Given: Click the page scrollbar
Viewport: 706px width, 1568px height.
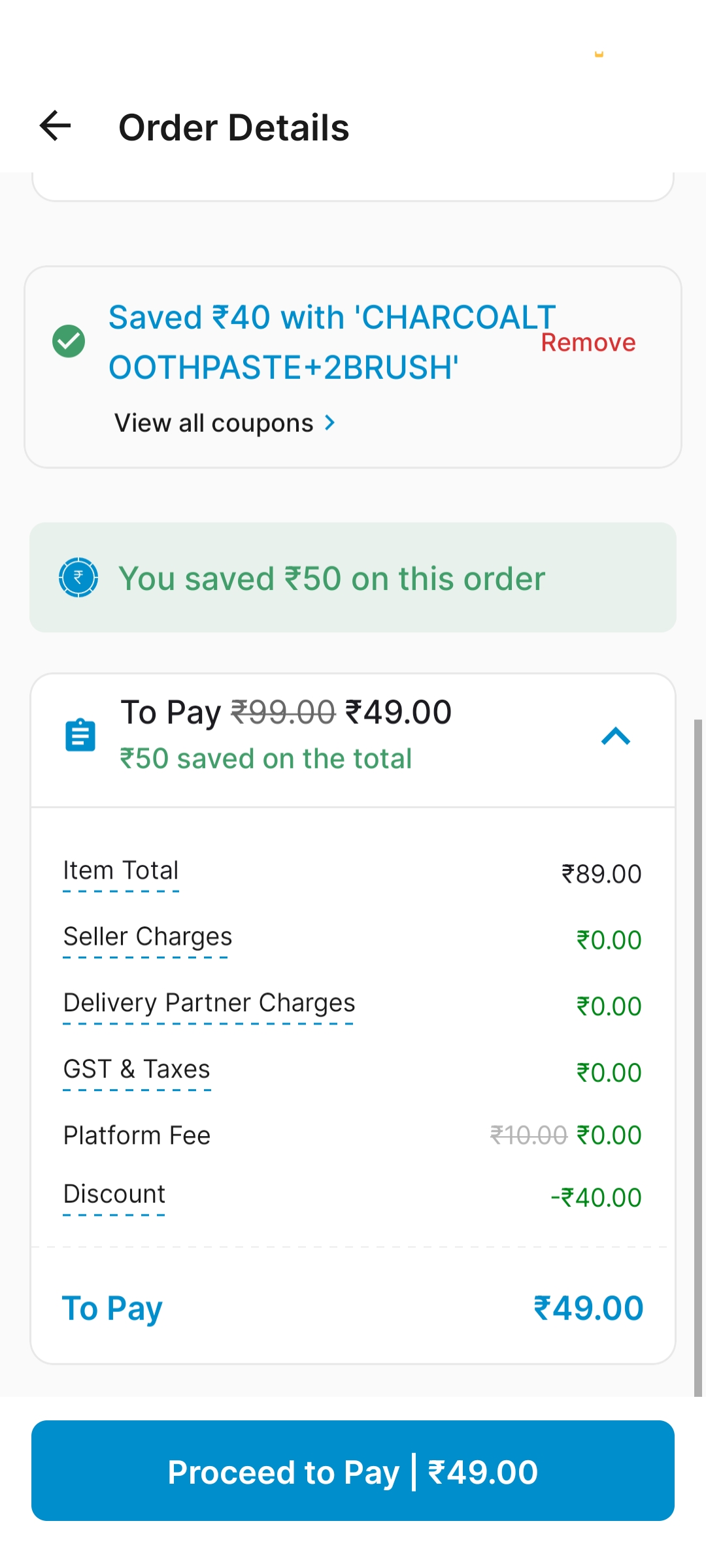Looking at the screenshot, I should [x=698, y=1057].
